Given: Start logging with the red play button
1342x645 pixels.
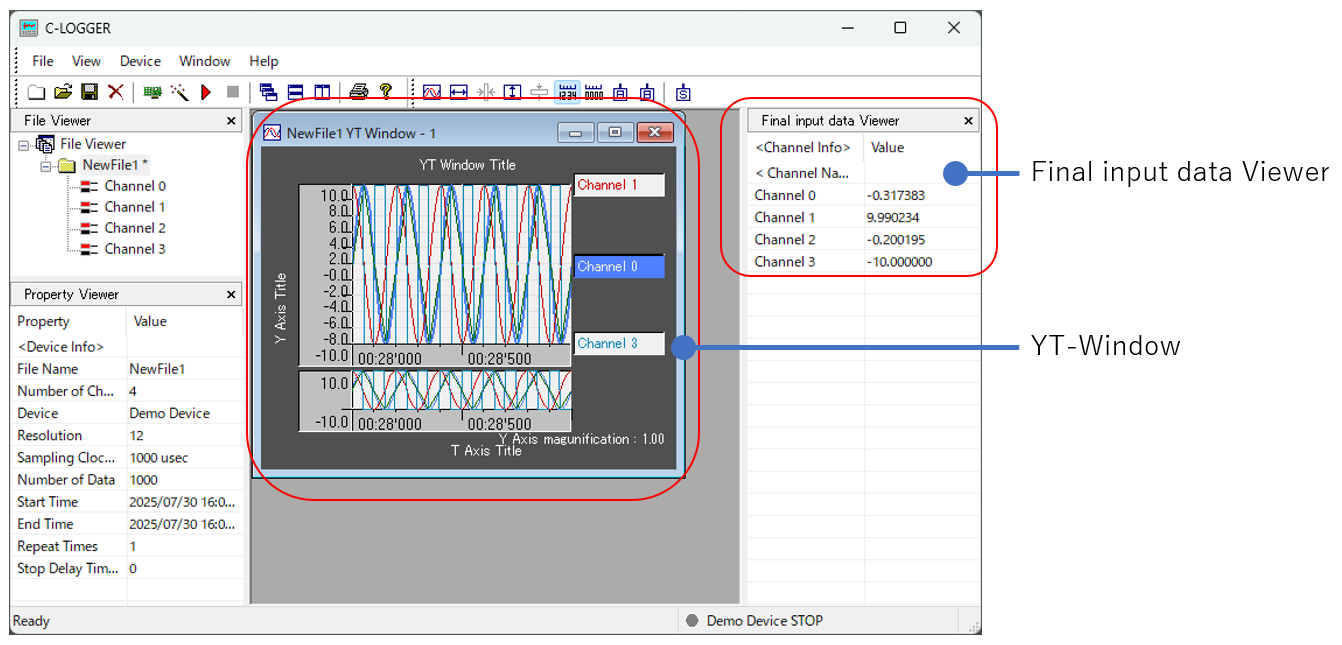Looking at the screenshot, I should [x=206, y=92].
